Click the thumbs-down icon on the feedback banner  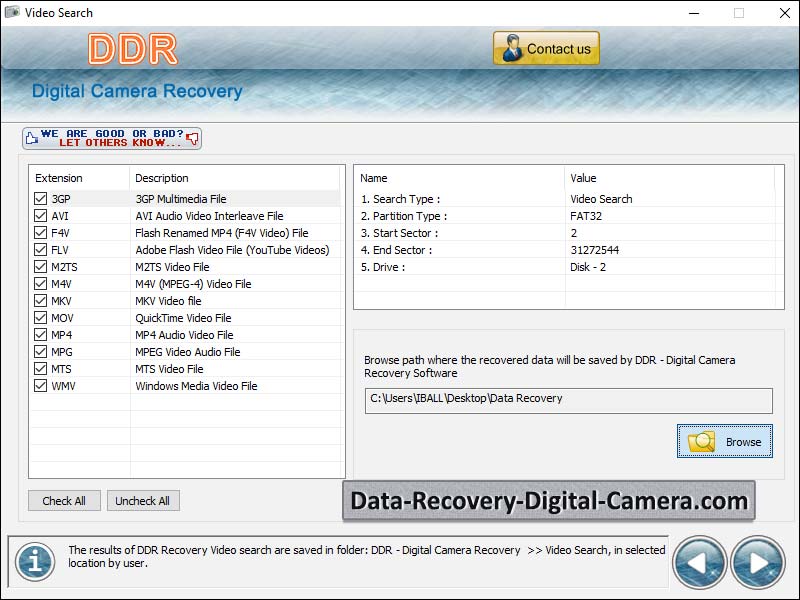click(x=192, y=138)
